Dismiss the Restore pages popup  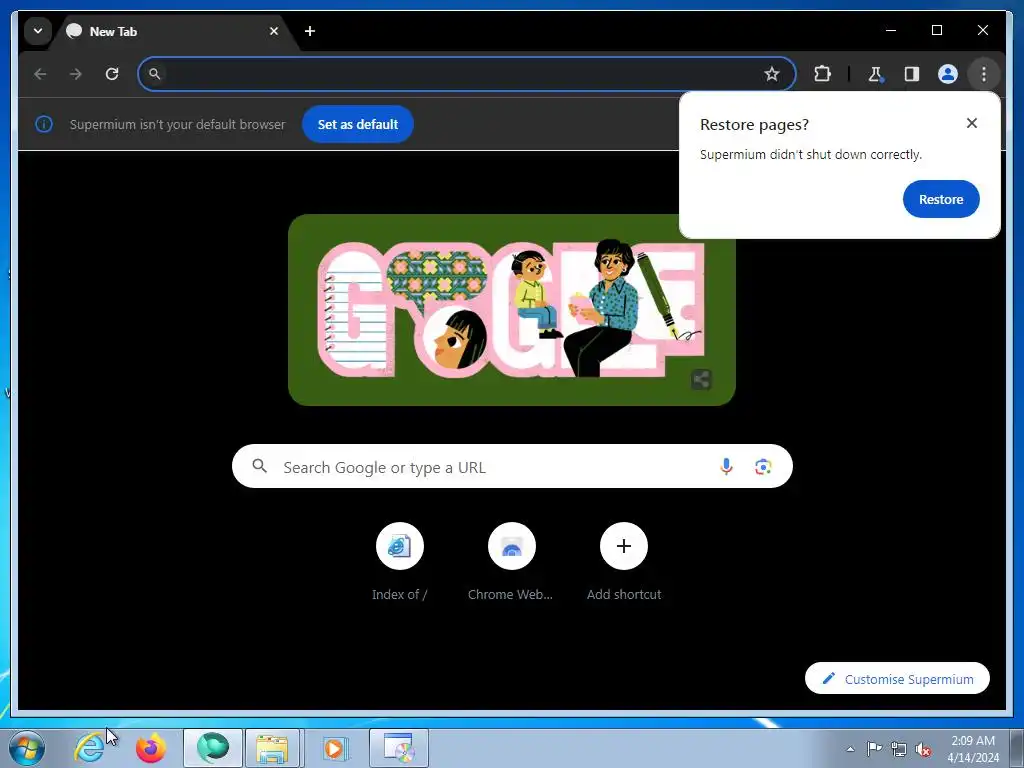(x=972, y=123)
